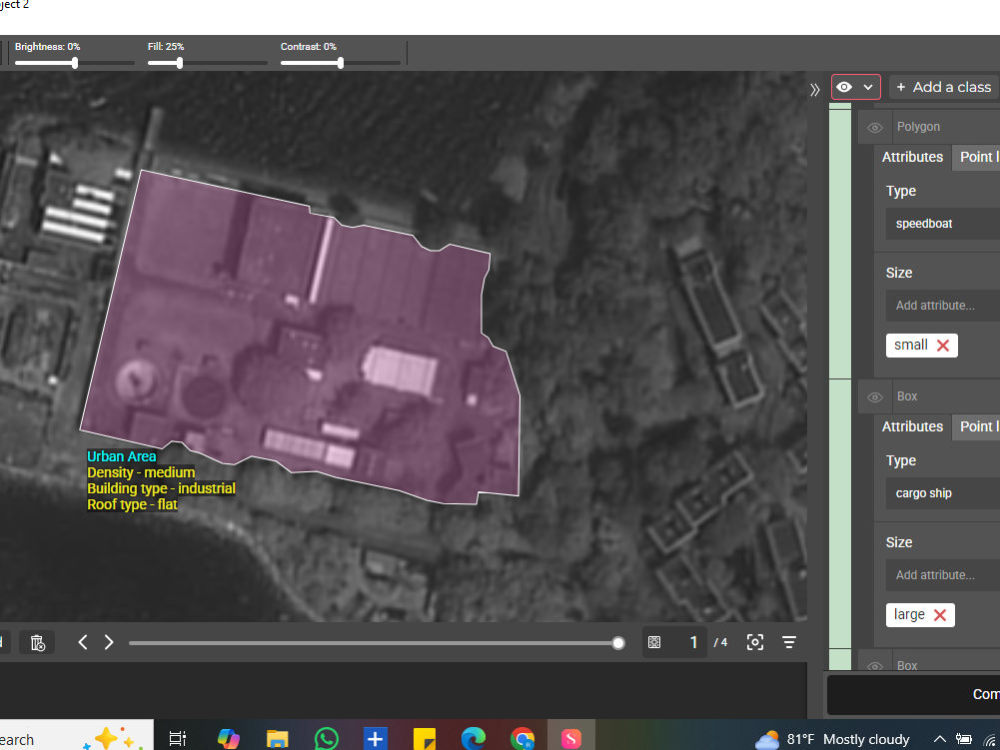Remove the large size attribute tag
The height and width of the screenshot is (750, 1000).
(x=940, y=615)
